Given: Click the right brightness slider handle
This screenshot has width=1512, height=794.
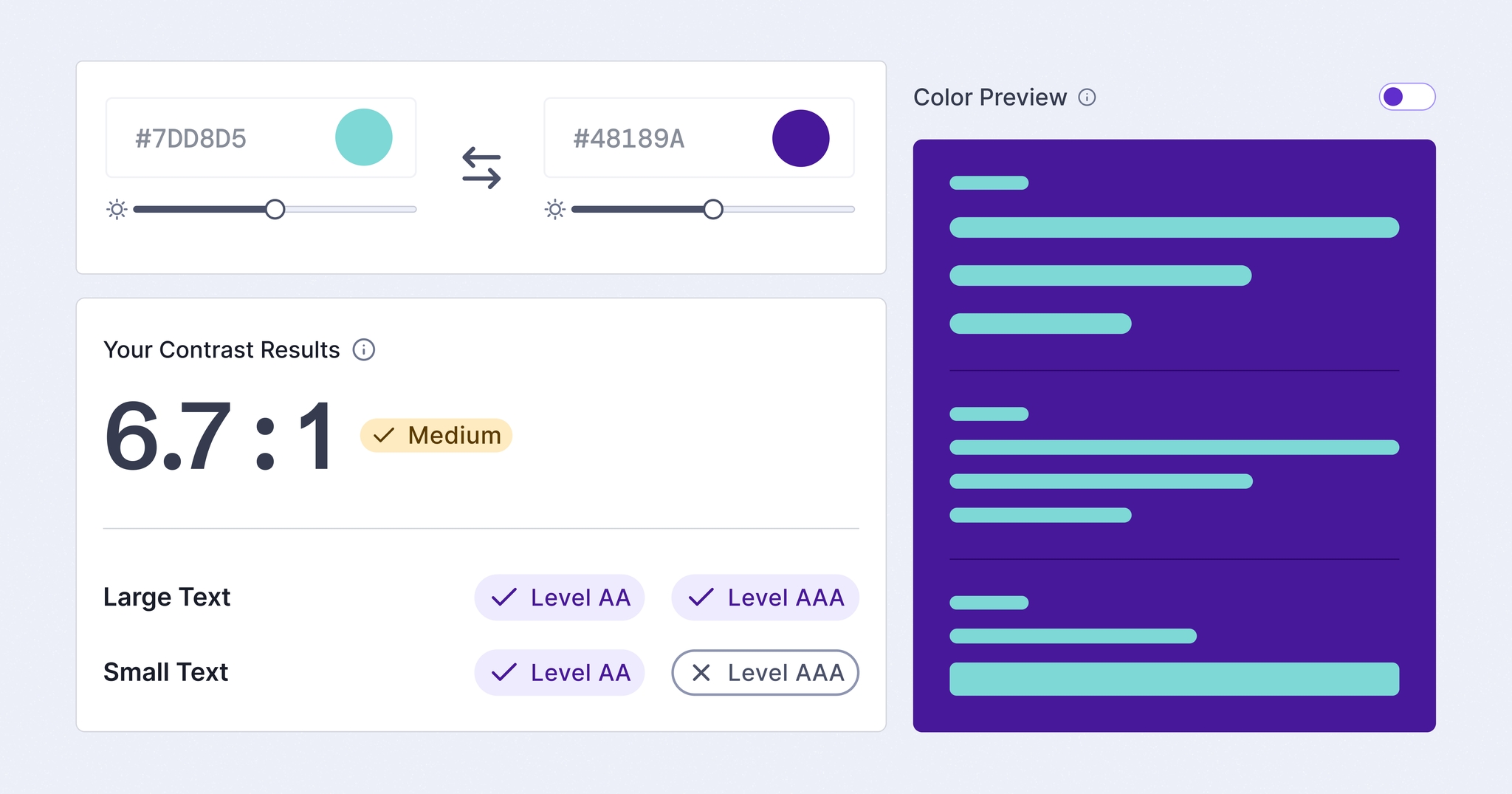Looking at the screenshot, I should 713,210.
